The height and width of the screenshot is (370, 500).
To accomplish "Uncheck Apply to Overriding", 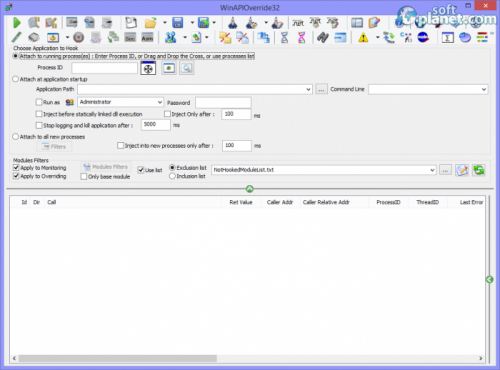I will point(16,176).
